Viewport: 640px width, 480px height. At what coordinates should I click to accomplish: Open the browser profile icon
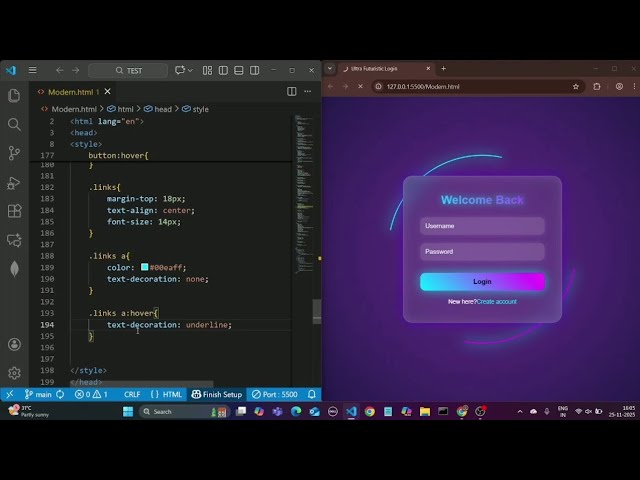click(x=619, y=87)
